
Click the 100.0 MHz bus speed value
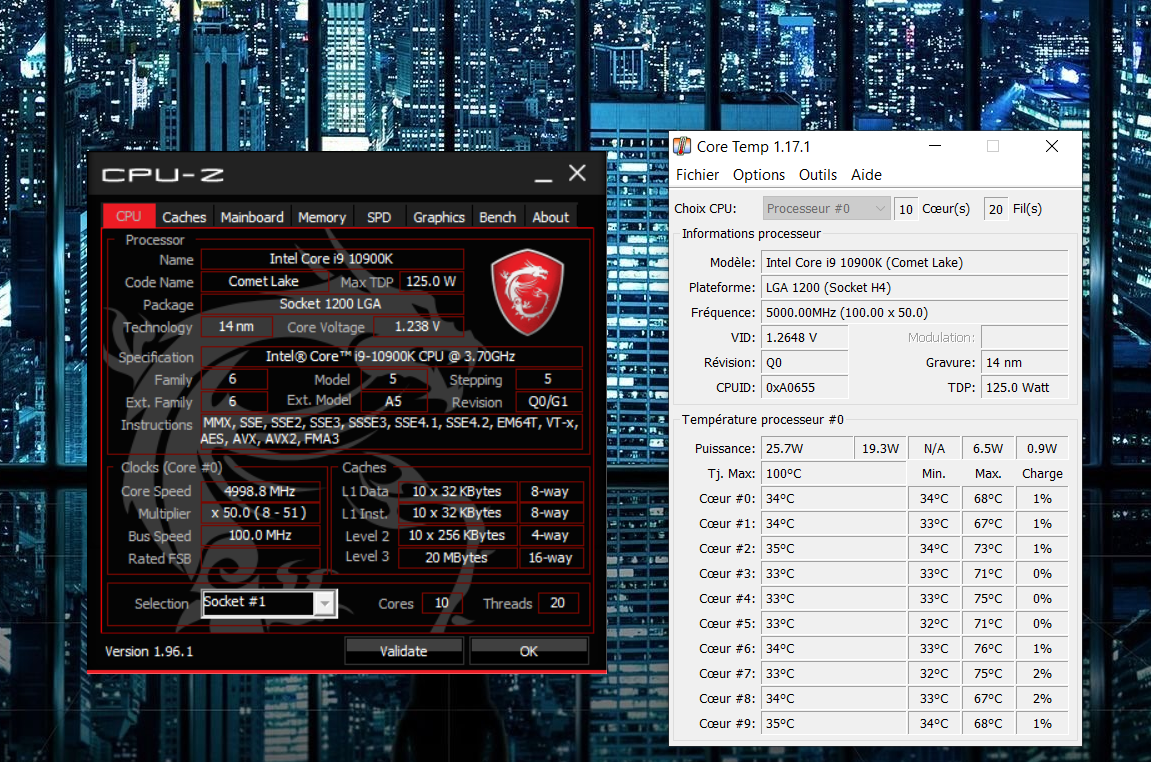(260, 535)
